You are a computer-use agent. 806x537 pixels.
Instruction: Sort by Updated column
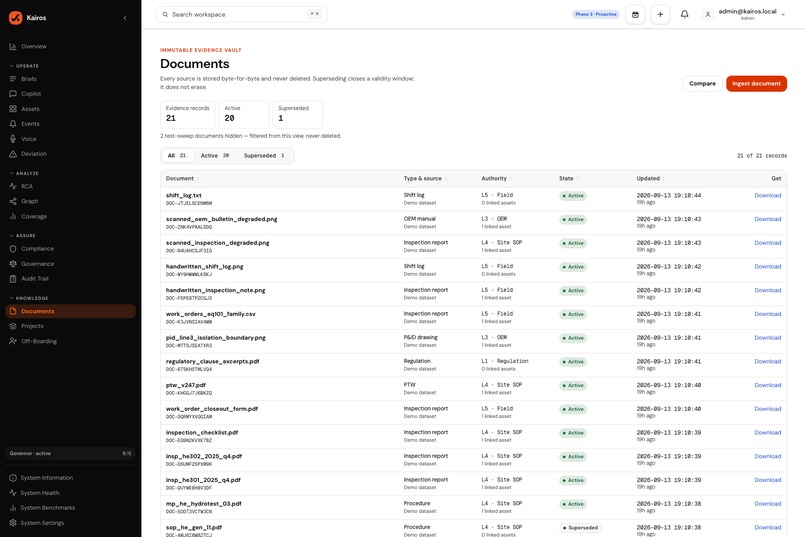pyautogui.click(x=651, y=178)
